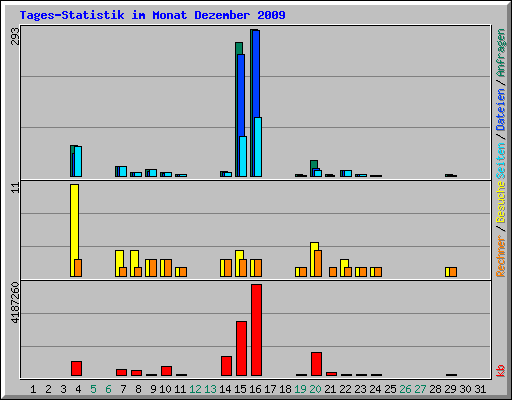Select the yellow Besuche legend label
512x400 pixels.
point(500,202)
